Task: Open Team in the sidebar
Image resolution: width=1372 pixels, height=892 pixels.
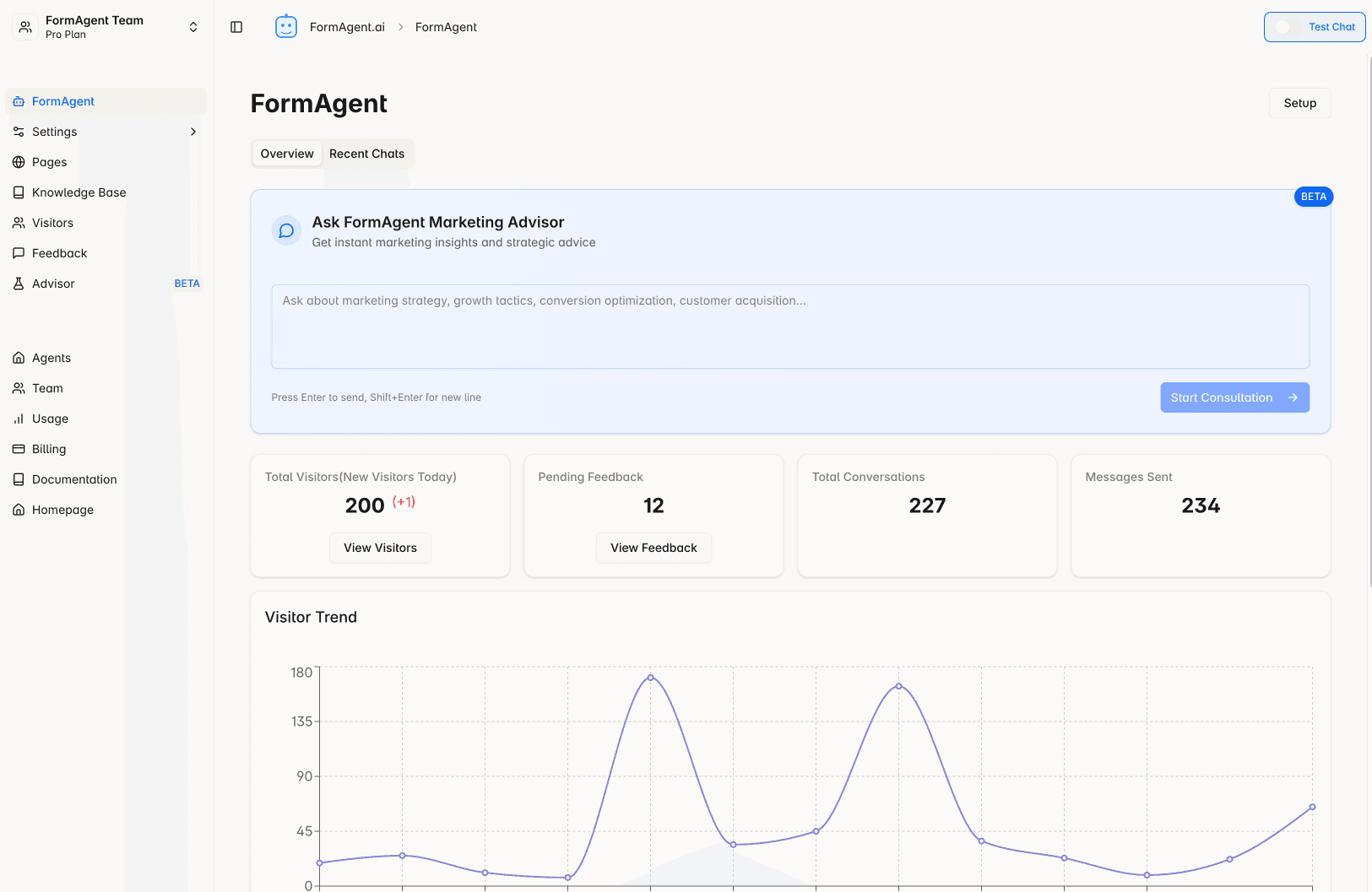Action: 106,388
